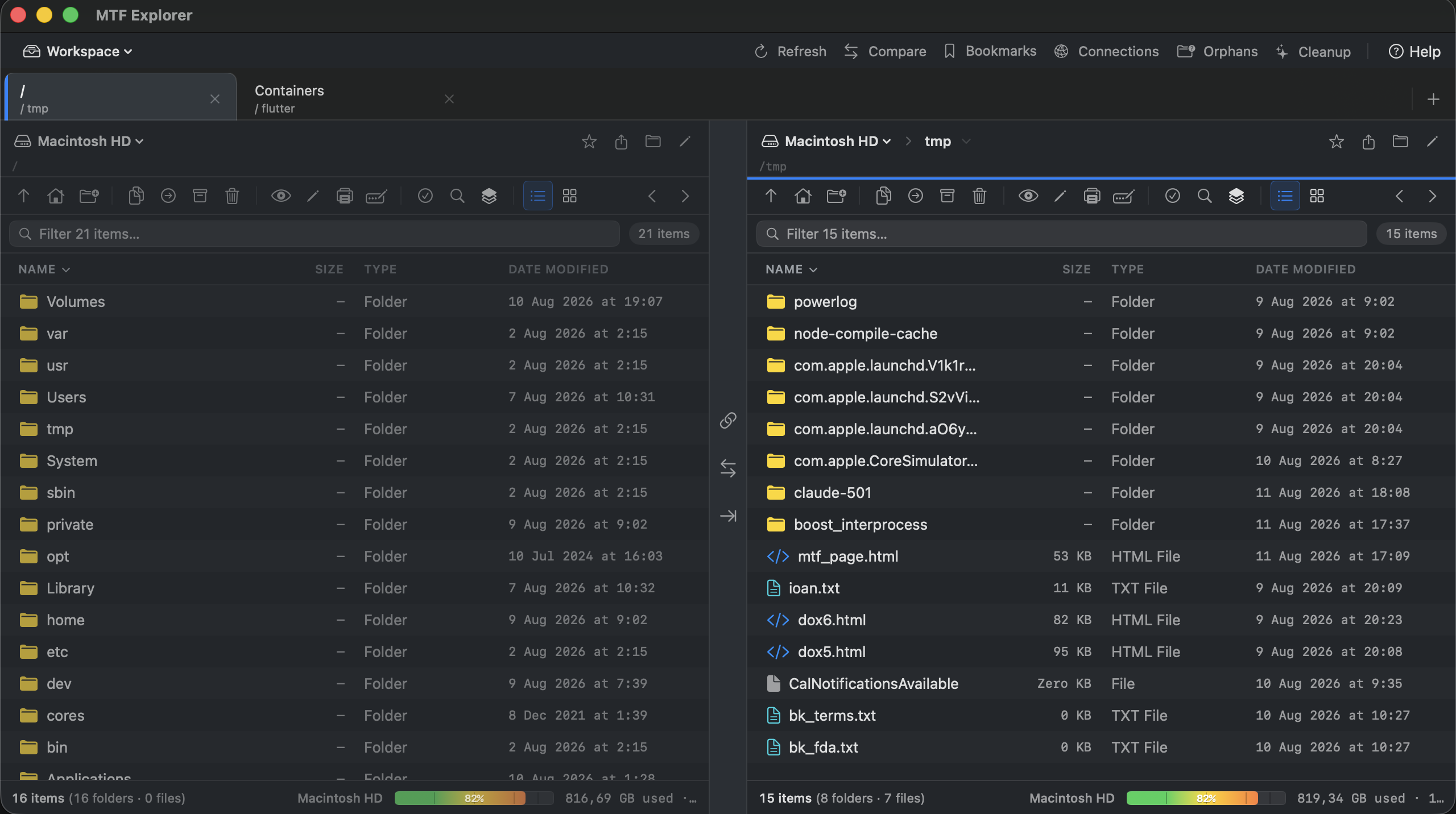Click the share icon in right pane header
This screenshot has width=1456, height=814.
[1368, 141]
